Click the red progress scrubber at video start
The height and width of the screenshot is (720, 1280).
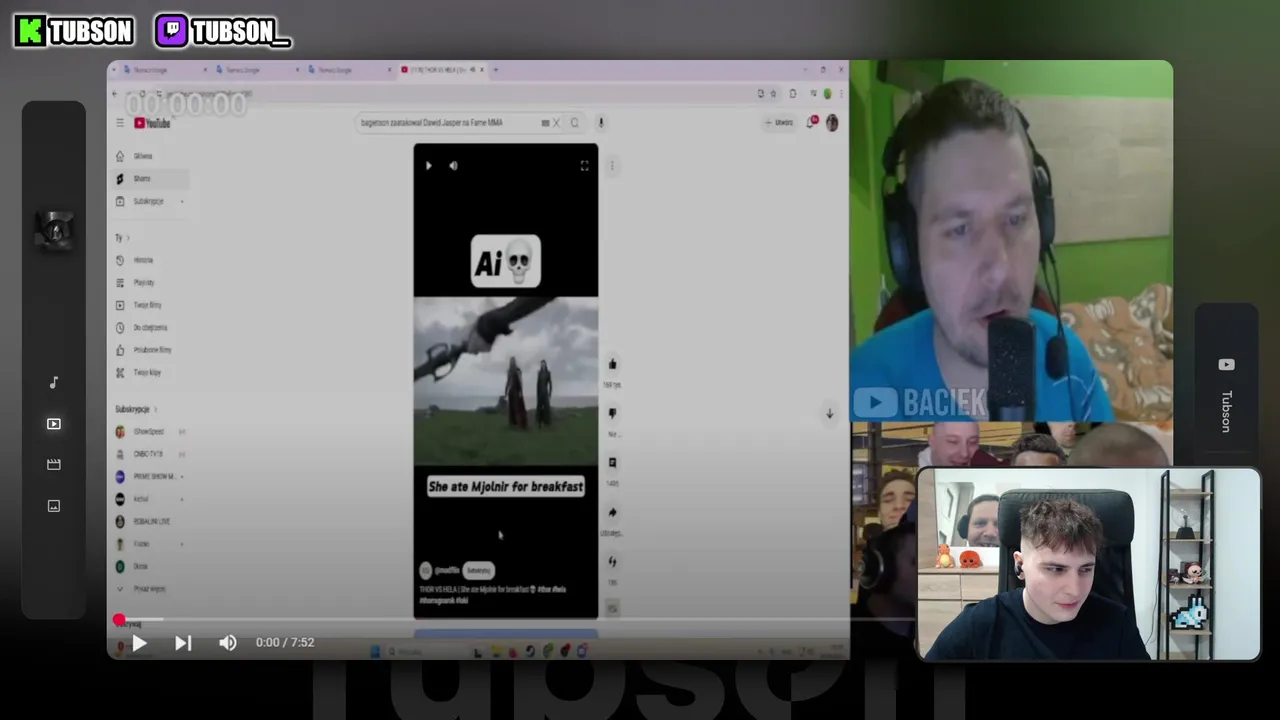coord(119,621)
